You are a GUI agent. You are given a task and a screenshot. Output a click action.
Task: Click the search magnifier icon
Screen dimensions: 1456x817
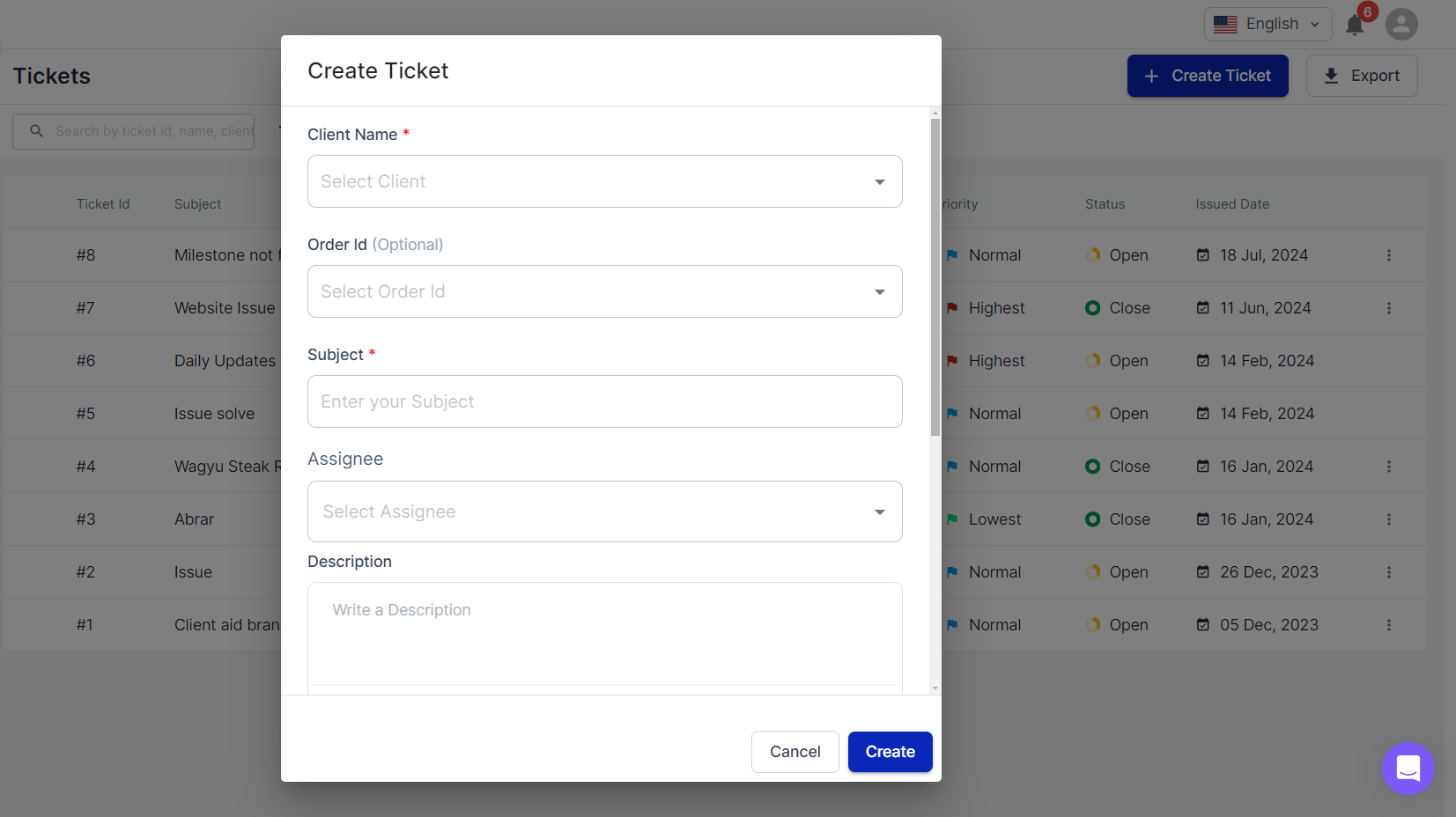coord(36,130)
